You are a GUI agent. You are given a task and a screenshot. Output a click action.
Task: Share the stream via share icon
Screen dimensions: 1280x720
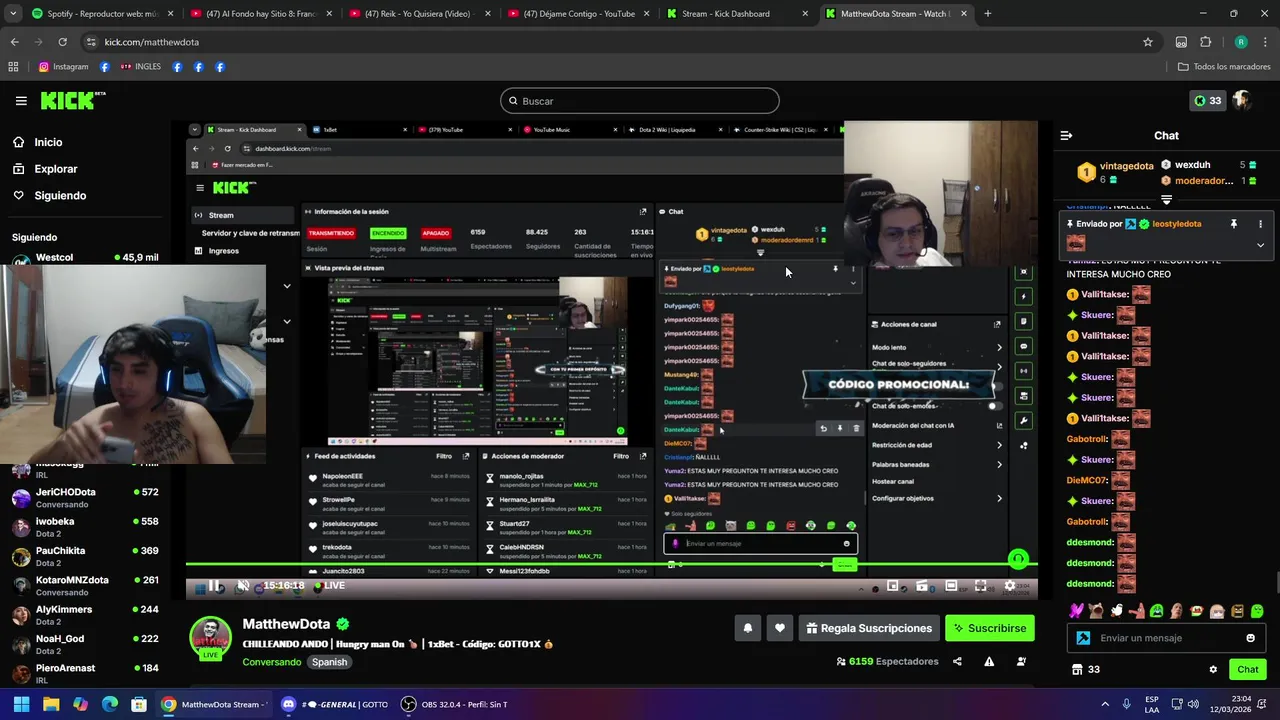pyautogui.click(x=957, y=661)
